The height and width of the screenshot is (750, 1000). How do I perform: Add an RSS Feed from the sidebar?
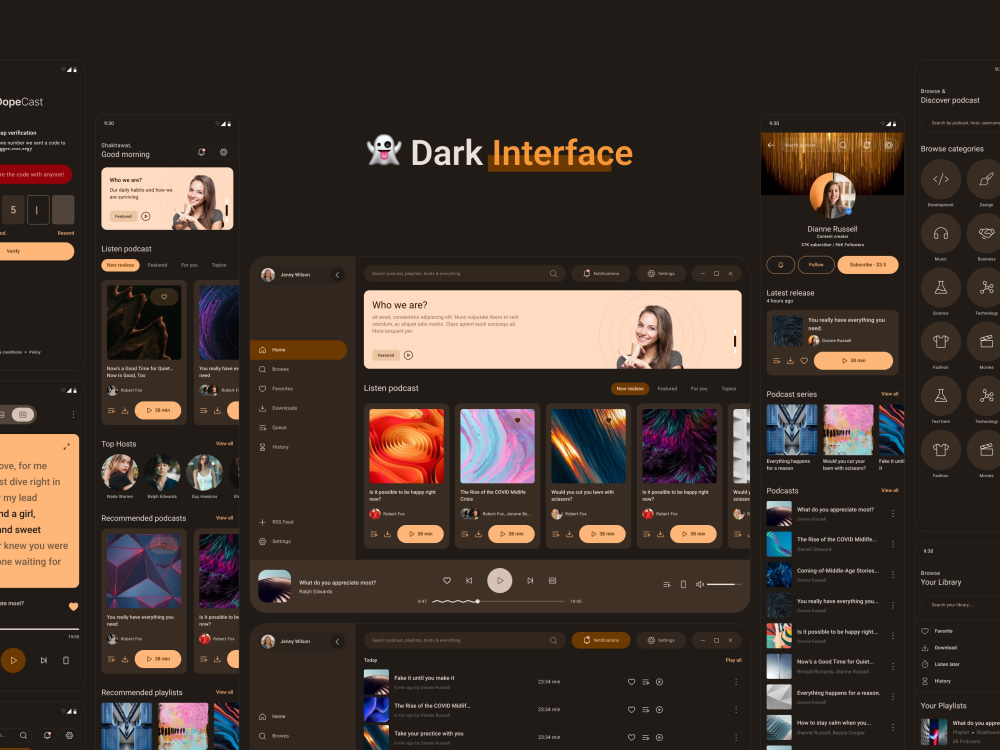click(x=276, y=522)
